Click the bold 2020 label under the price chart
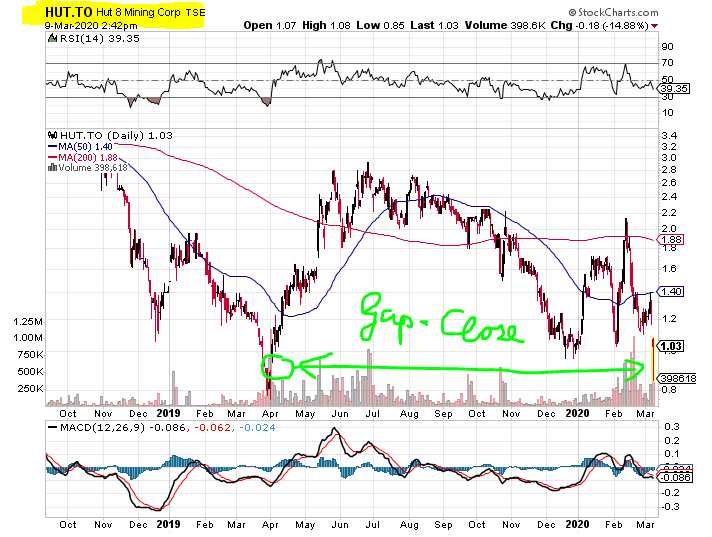The width and height of the screenshot is (712, 537). [578, 413]
